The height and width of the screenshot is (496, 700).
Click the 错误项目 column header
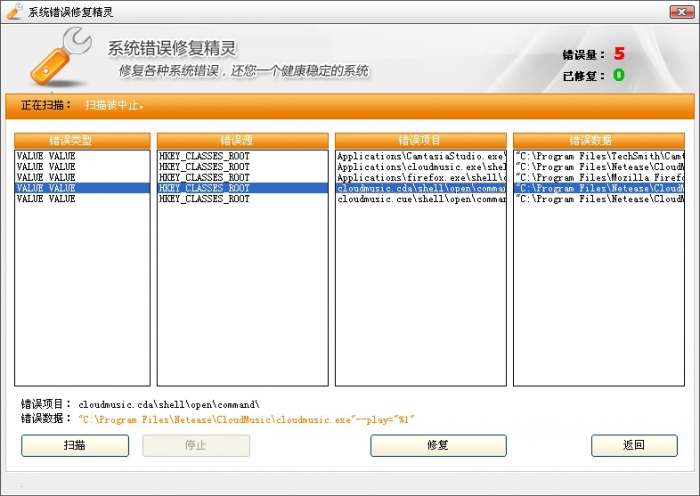421,140
